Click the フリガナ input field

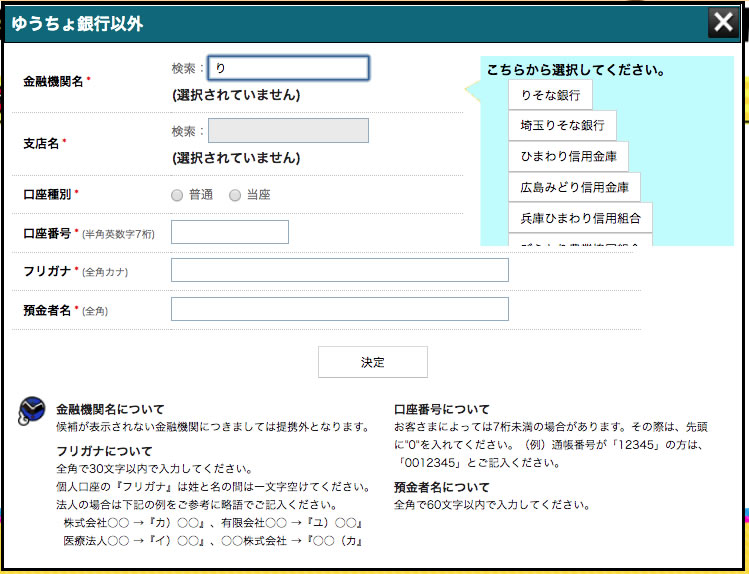click(x=340, y=270)
